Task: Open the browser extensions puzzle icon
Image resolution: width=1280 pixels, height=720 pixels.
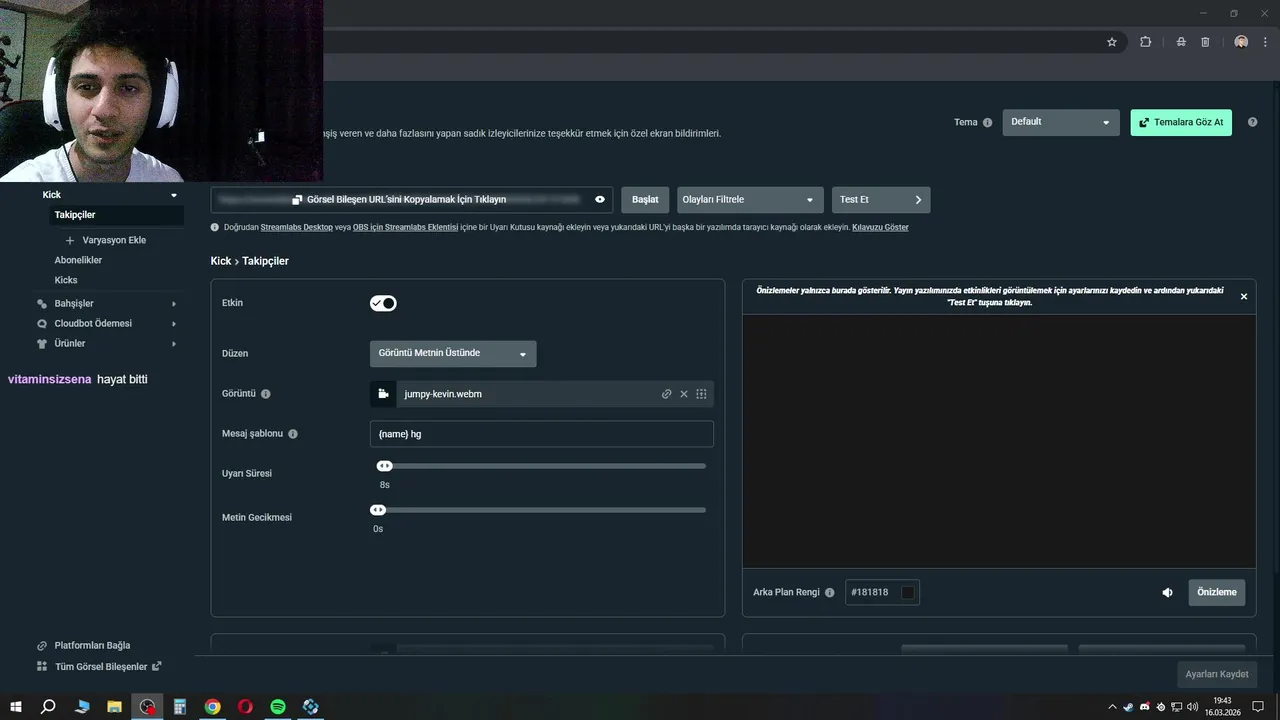Action: 1145,42
